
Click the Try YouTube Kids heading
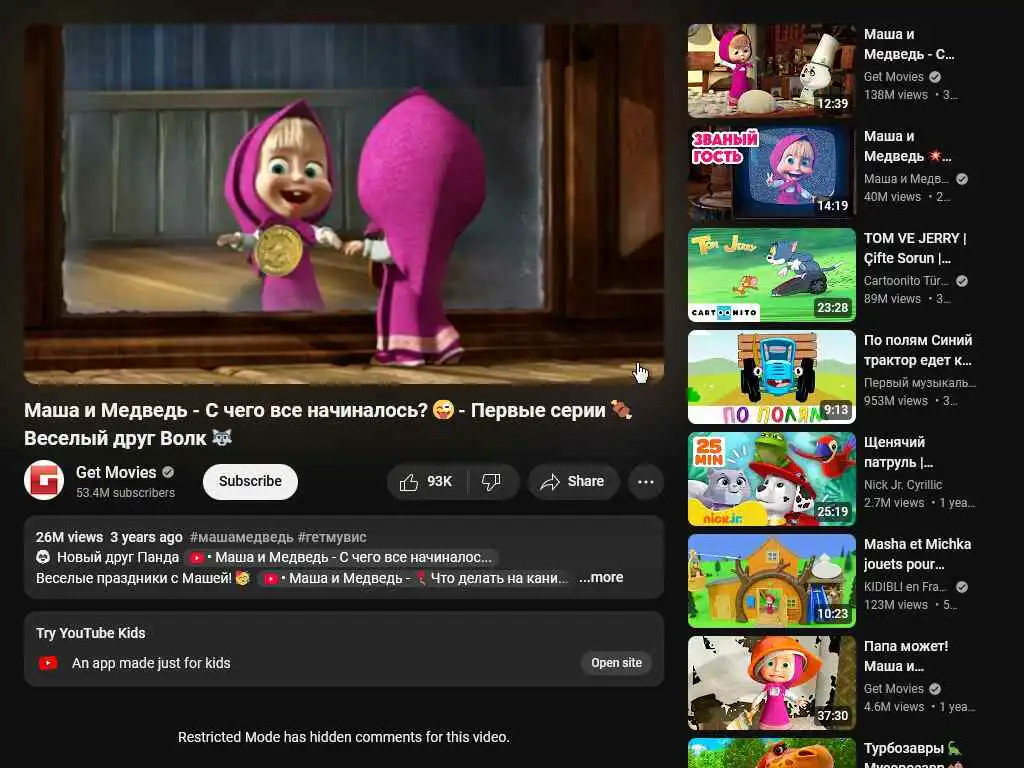pos(91,633)
